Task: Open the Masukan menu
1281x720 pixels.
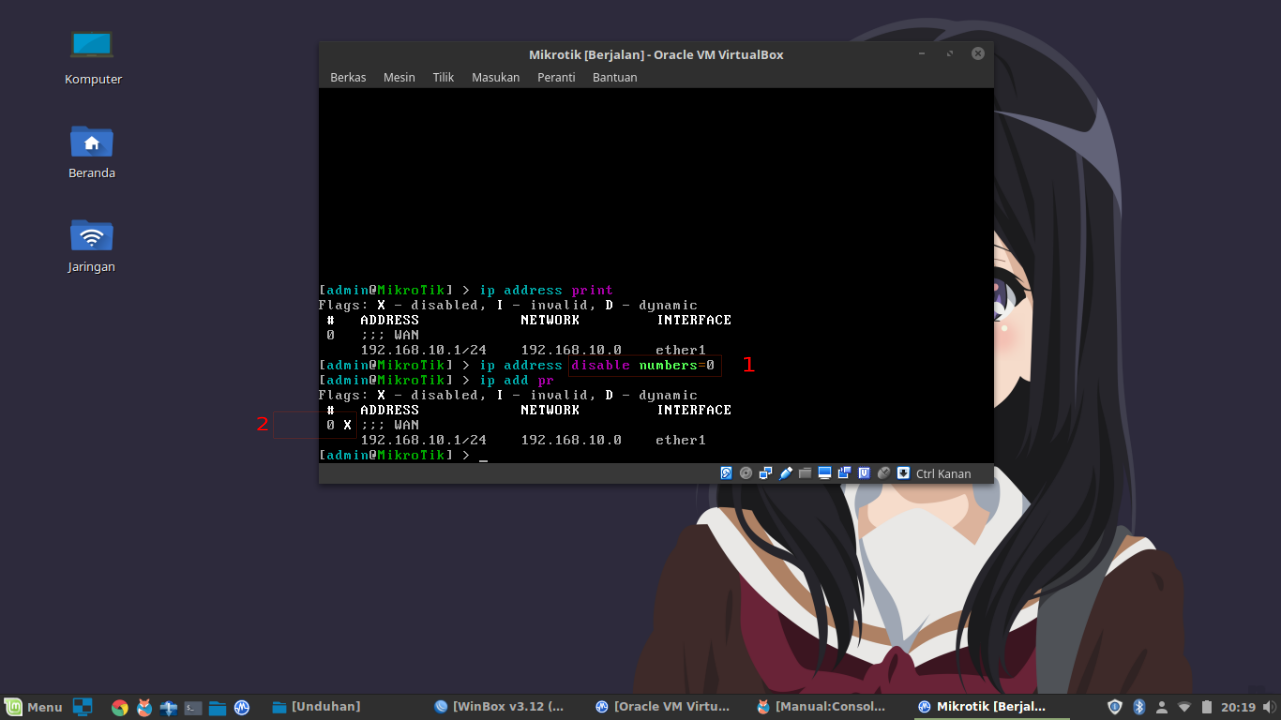Action: (496, 77)
